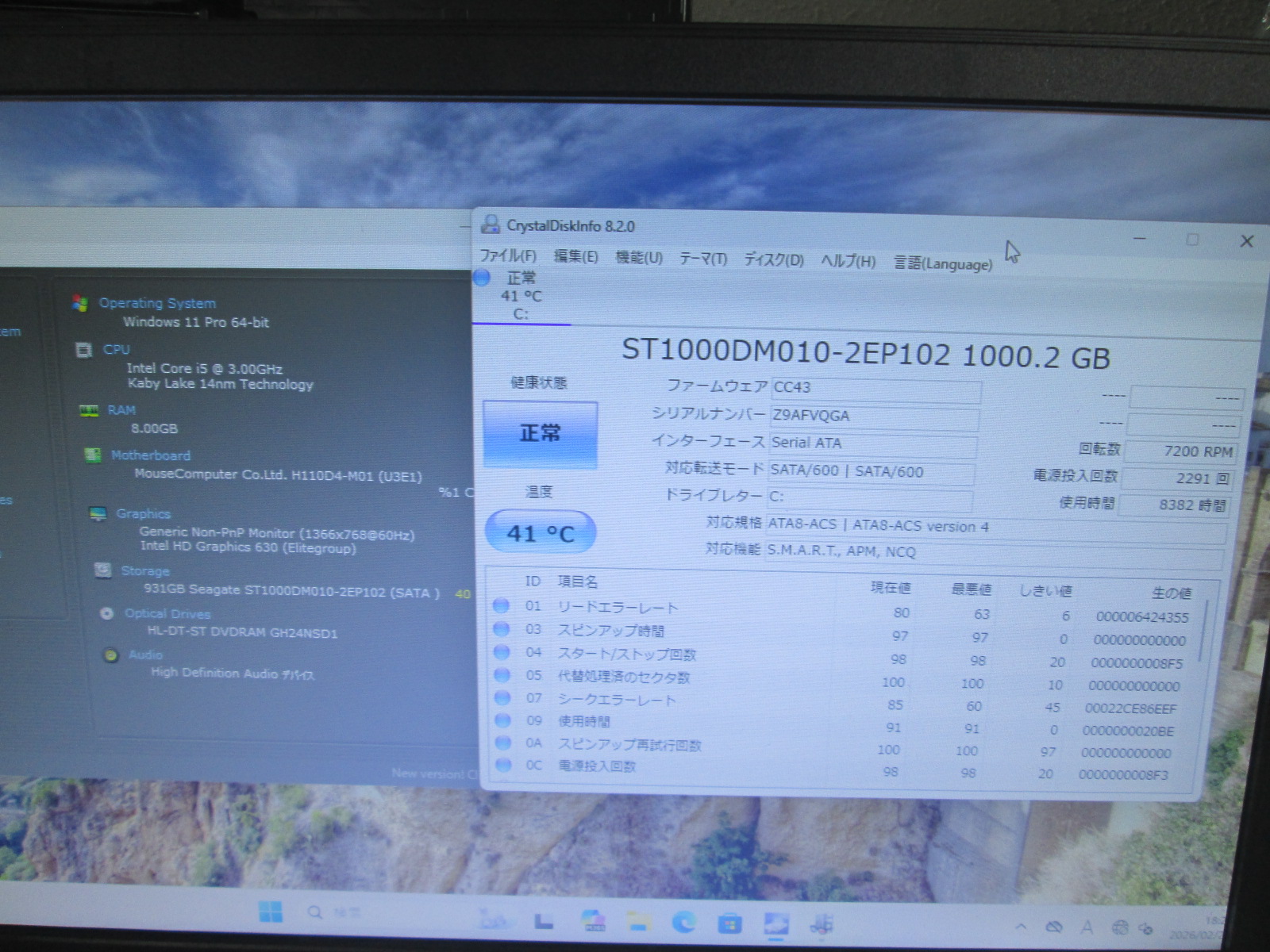1270x952 pixels.
Task: Open the Storage section link in Speccy
Action: pos(144,571)
